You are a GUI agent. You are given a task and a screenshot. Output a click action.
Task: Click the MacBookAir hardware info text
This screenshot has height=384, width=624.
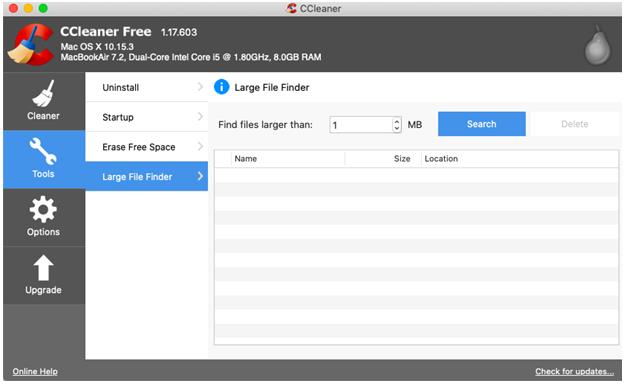[191, 57]
